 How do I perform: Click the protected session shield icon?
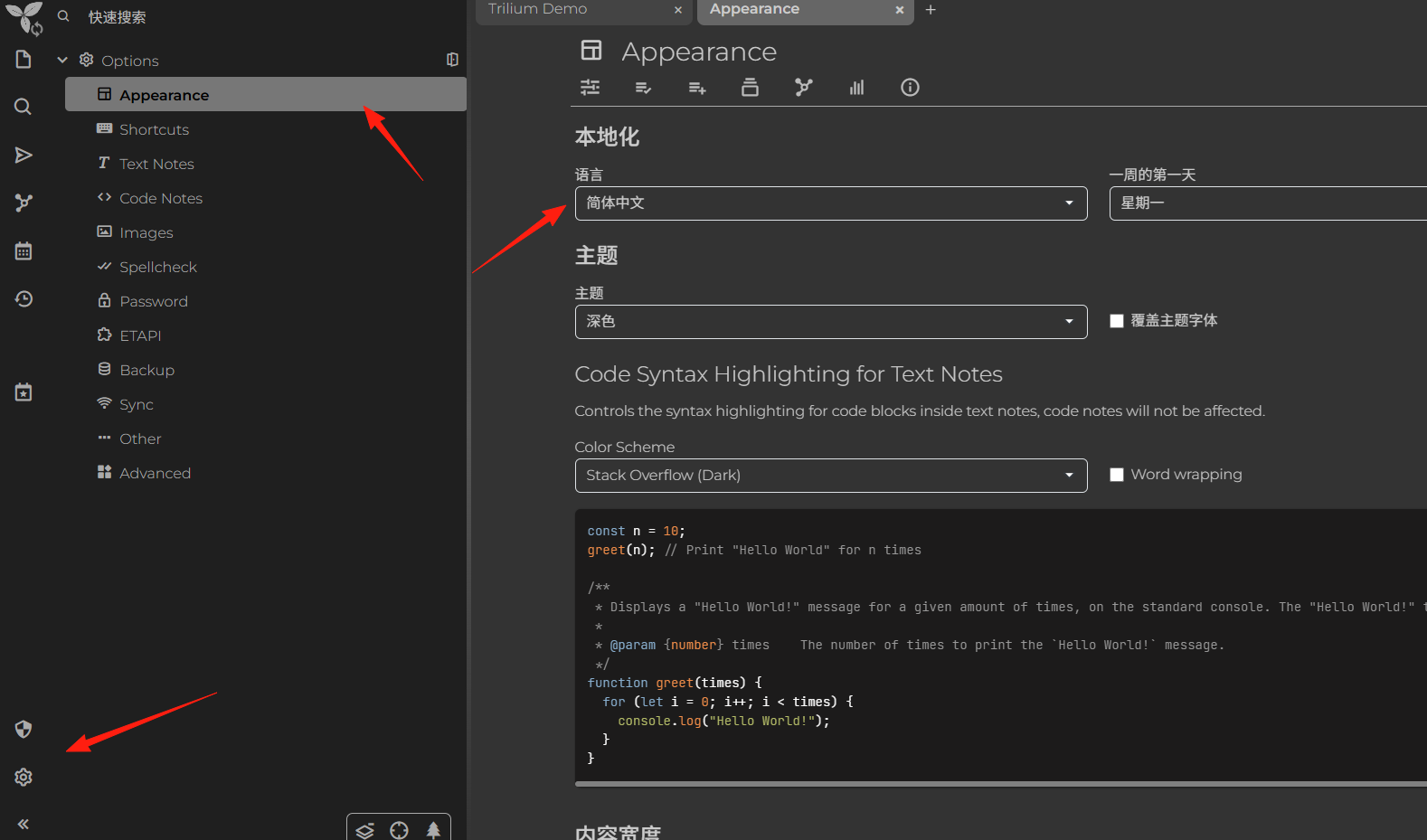point(24,729)
